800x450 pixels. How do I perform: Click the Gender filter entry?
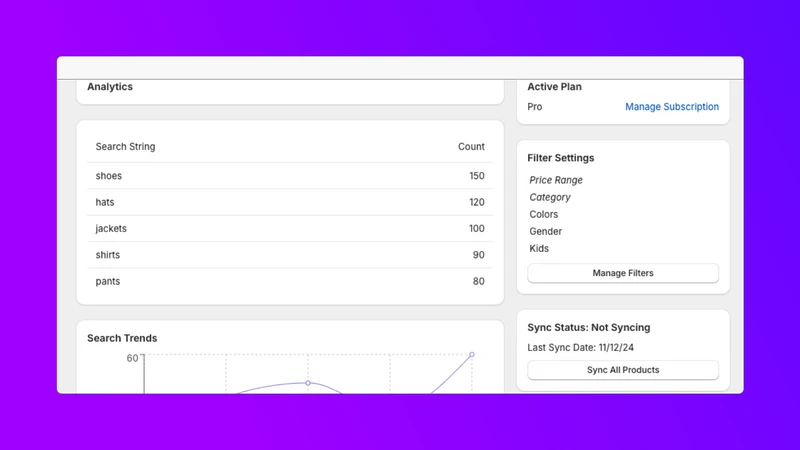(545, 231)
